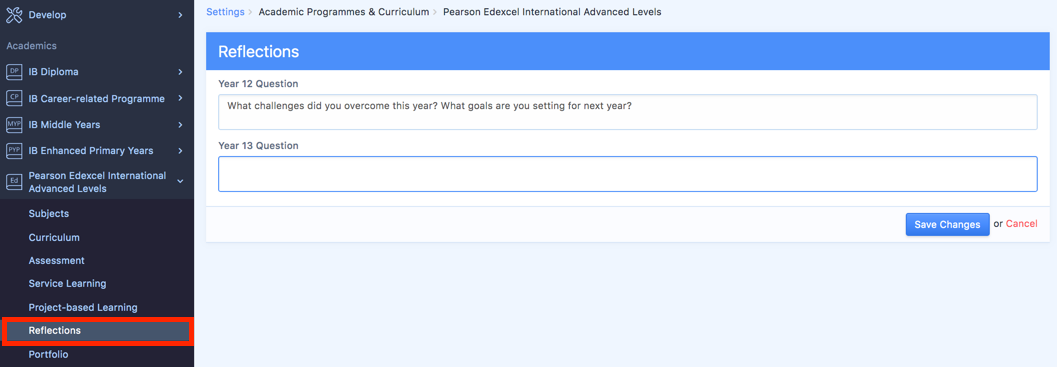
Task: Click the Year 13 Question text field
Action: 628,174
